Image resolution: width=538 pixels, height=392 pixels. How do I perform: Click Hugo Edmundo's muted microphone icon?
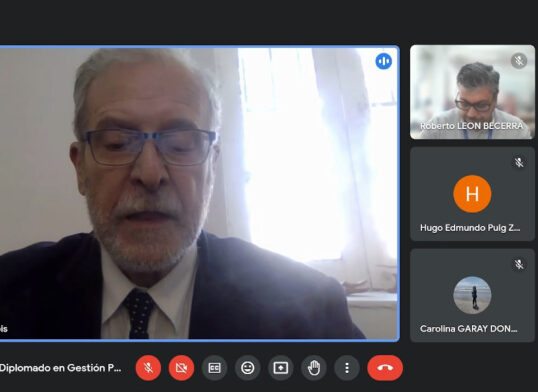[519, 162]
